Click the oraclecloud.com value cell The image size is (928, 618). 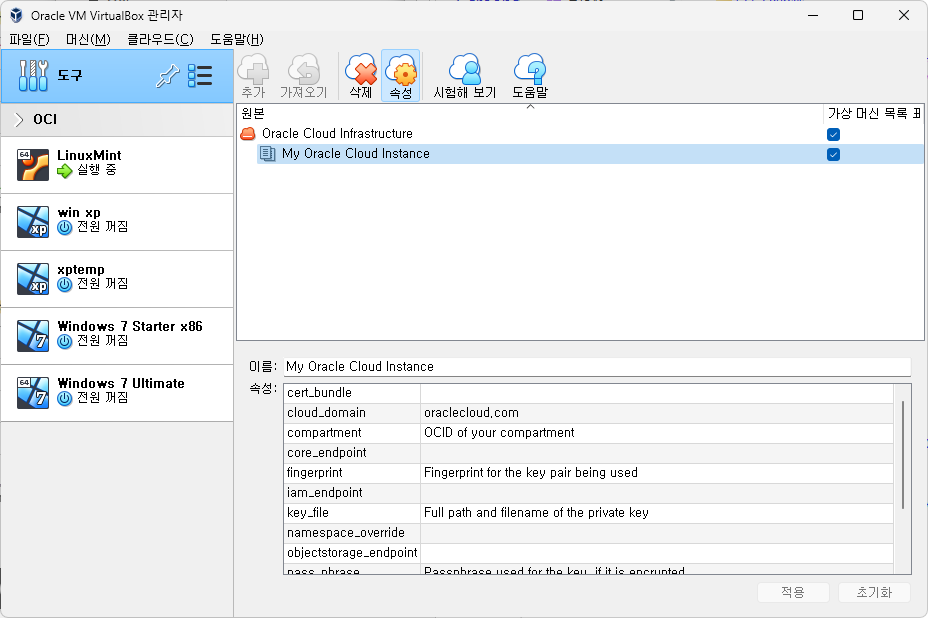(x=656, y=413)
